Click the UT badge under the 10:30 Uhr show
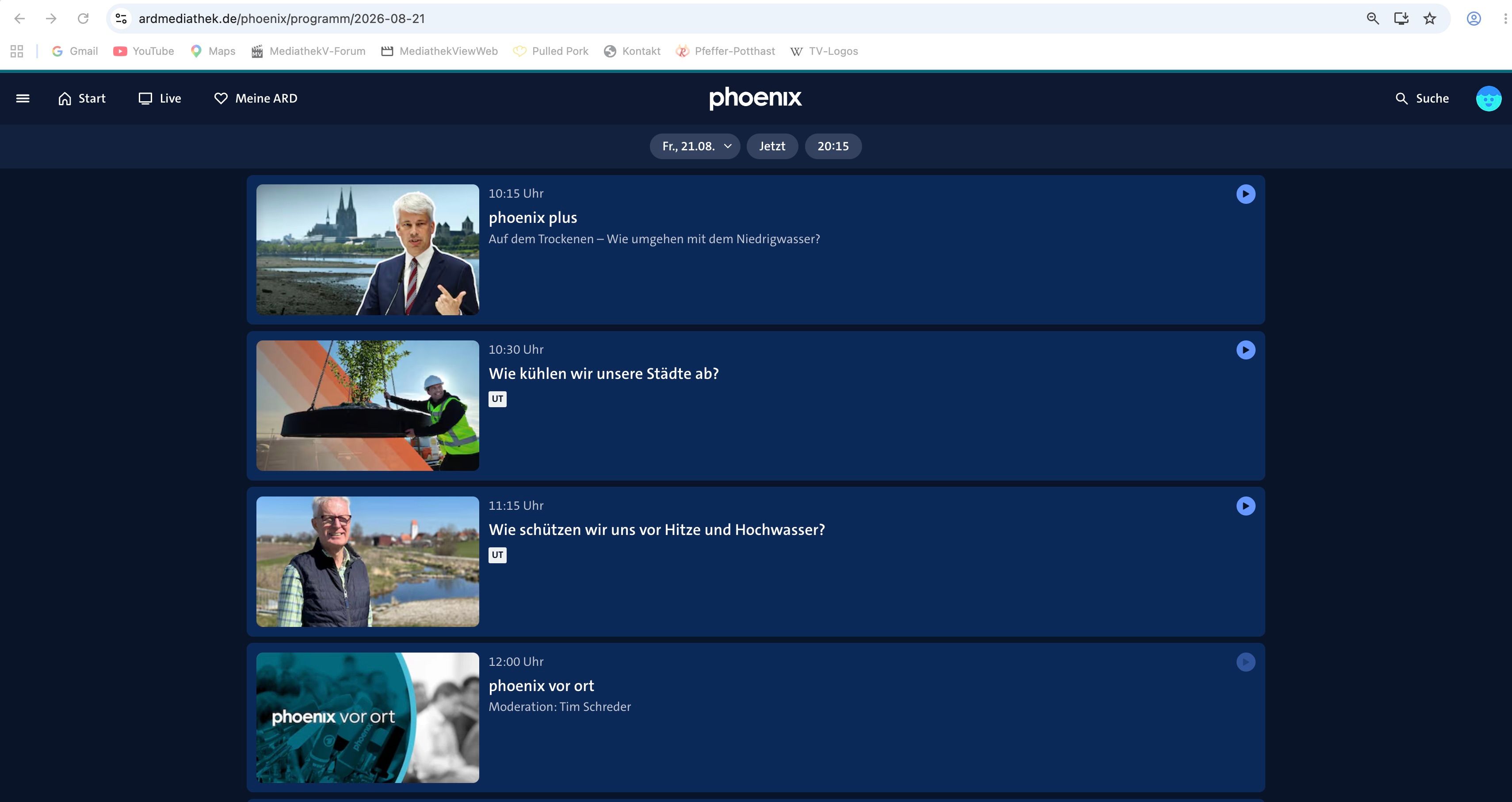Image resolution: width=1512 pixels, height=802 pixels. (498, 399)
